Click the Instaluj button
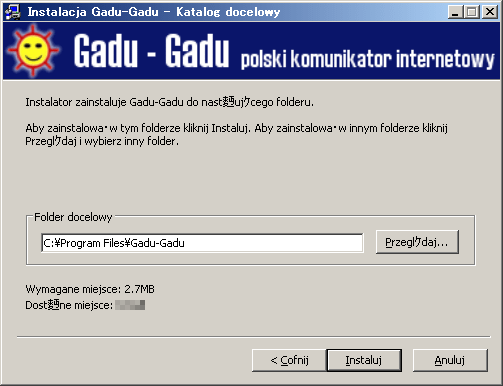Image resolution: width=503 pixels, height=386 pixels. click(364, 360)
